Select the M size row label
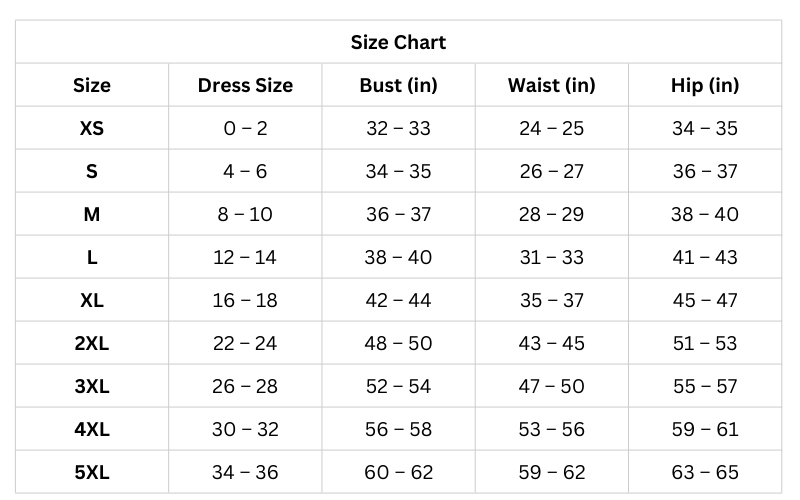Screen dimensions: 800x500 pyautogui.click(x=92, y=214)
